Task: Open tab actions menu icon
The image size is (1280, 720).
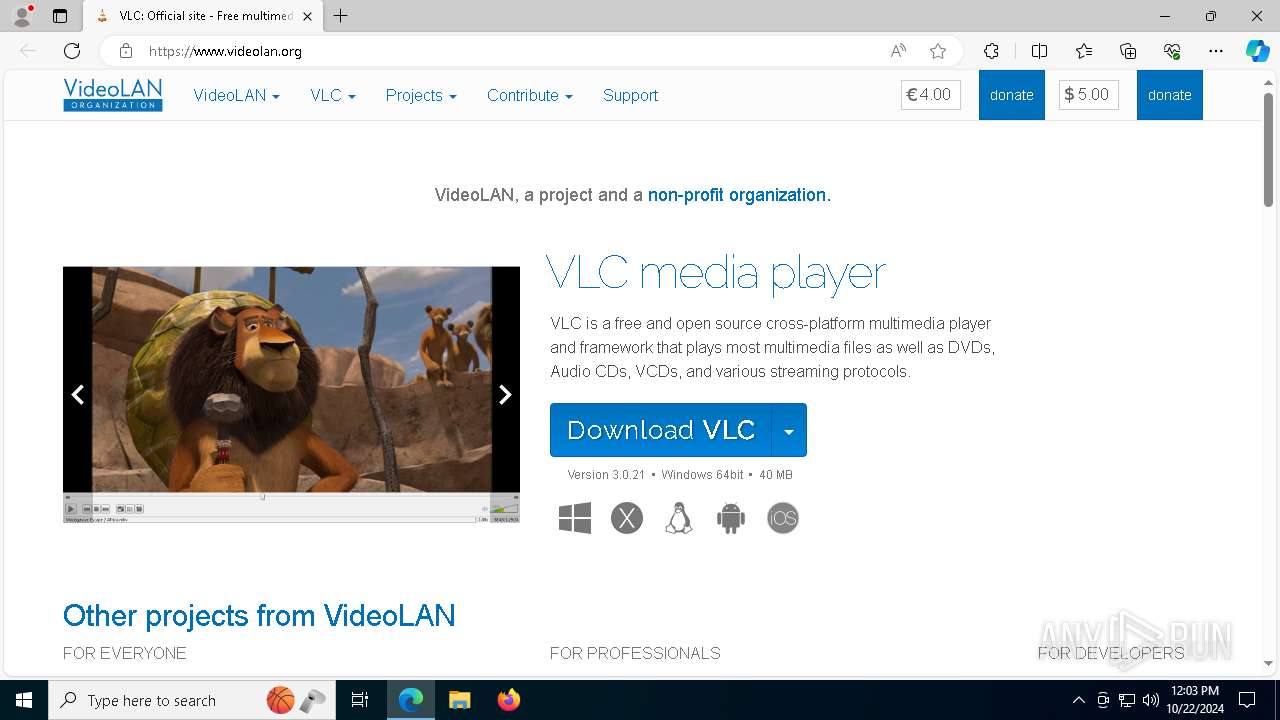Action: (60, 16)
